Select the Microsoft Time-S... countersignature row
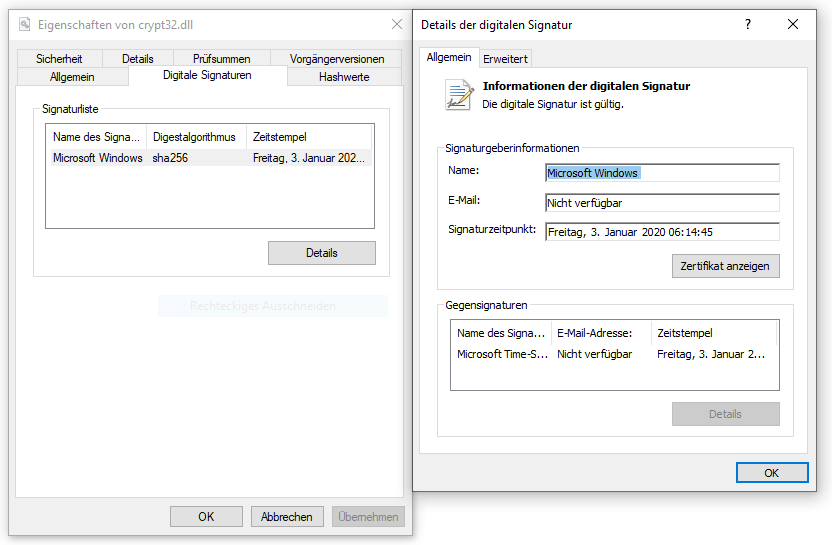 click(614, 354)
